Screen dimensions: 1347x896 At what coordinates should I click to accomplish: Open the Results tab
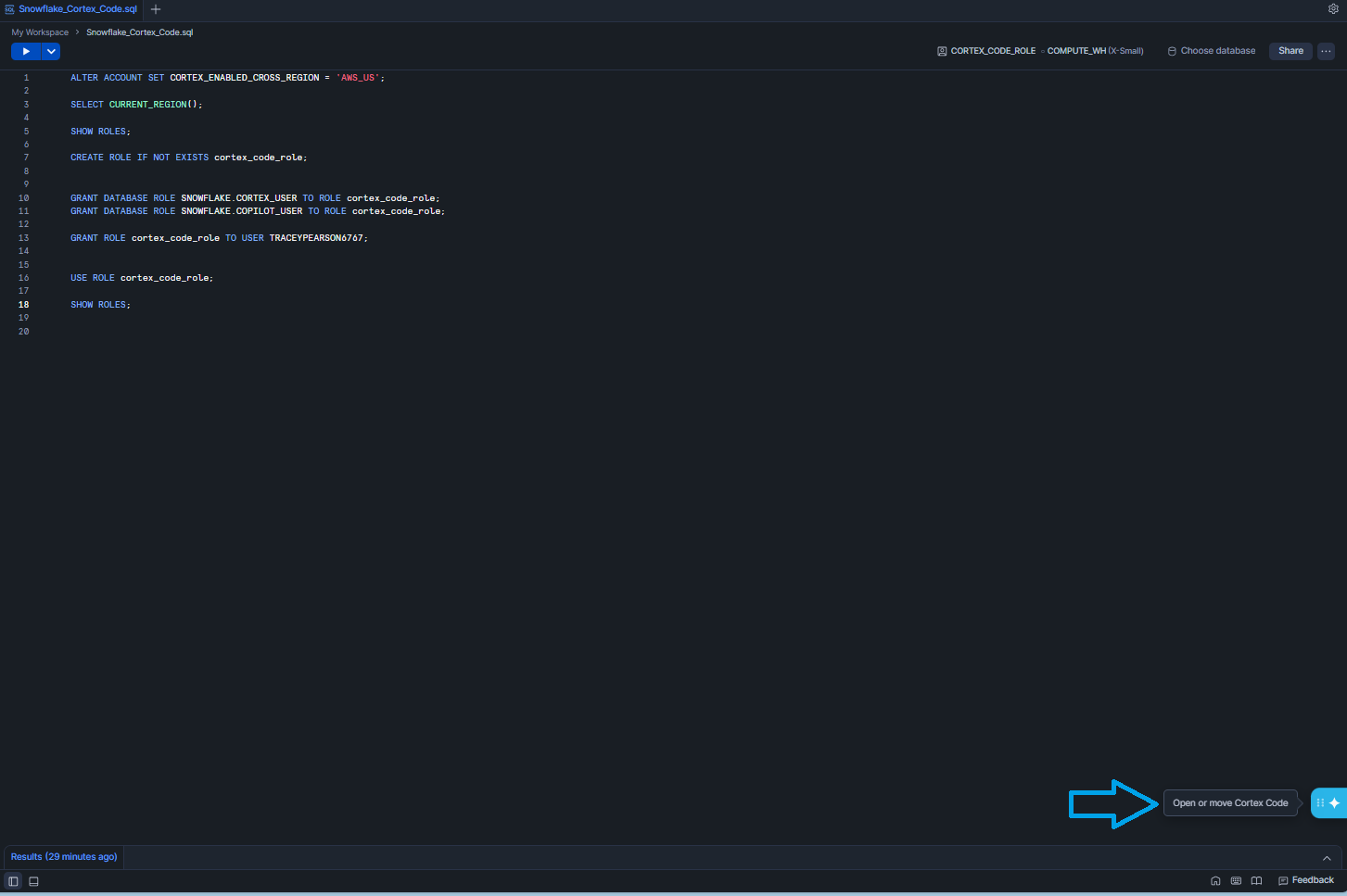64,857
